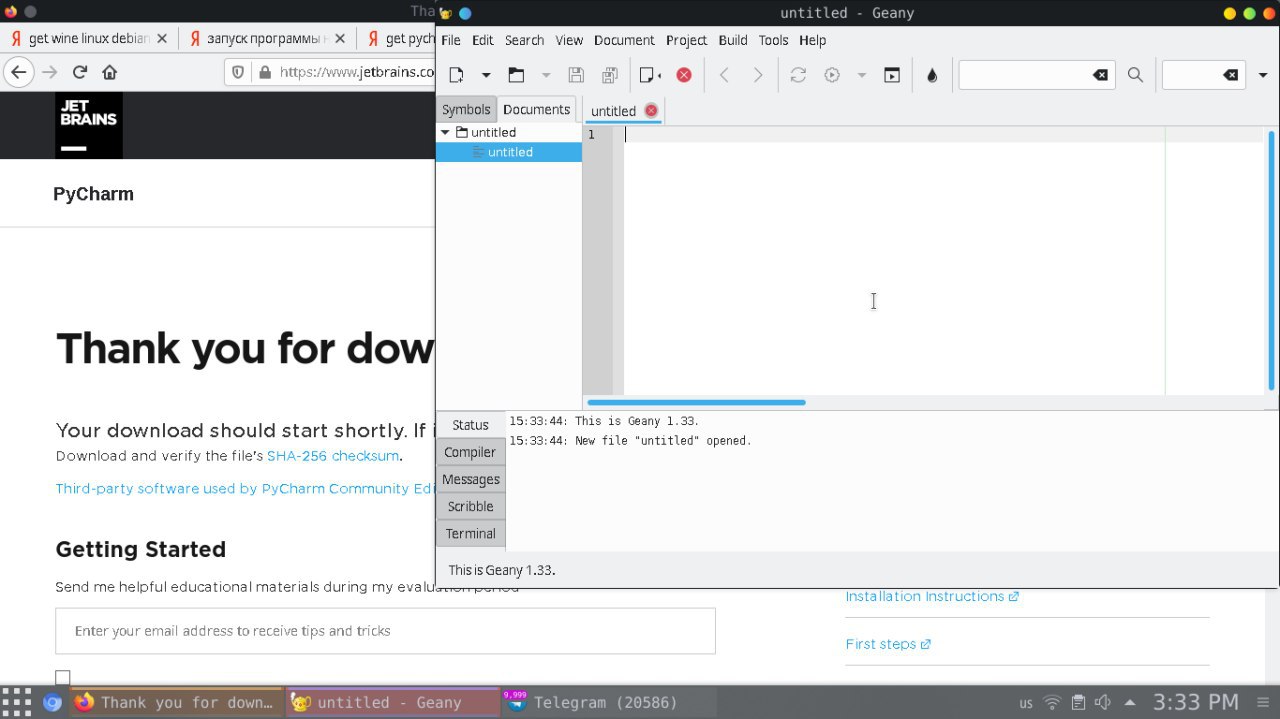Close the untitled tab with red X
Viewport: 1280px width, 719px height.
click(651, 110)
